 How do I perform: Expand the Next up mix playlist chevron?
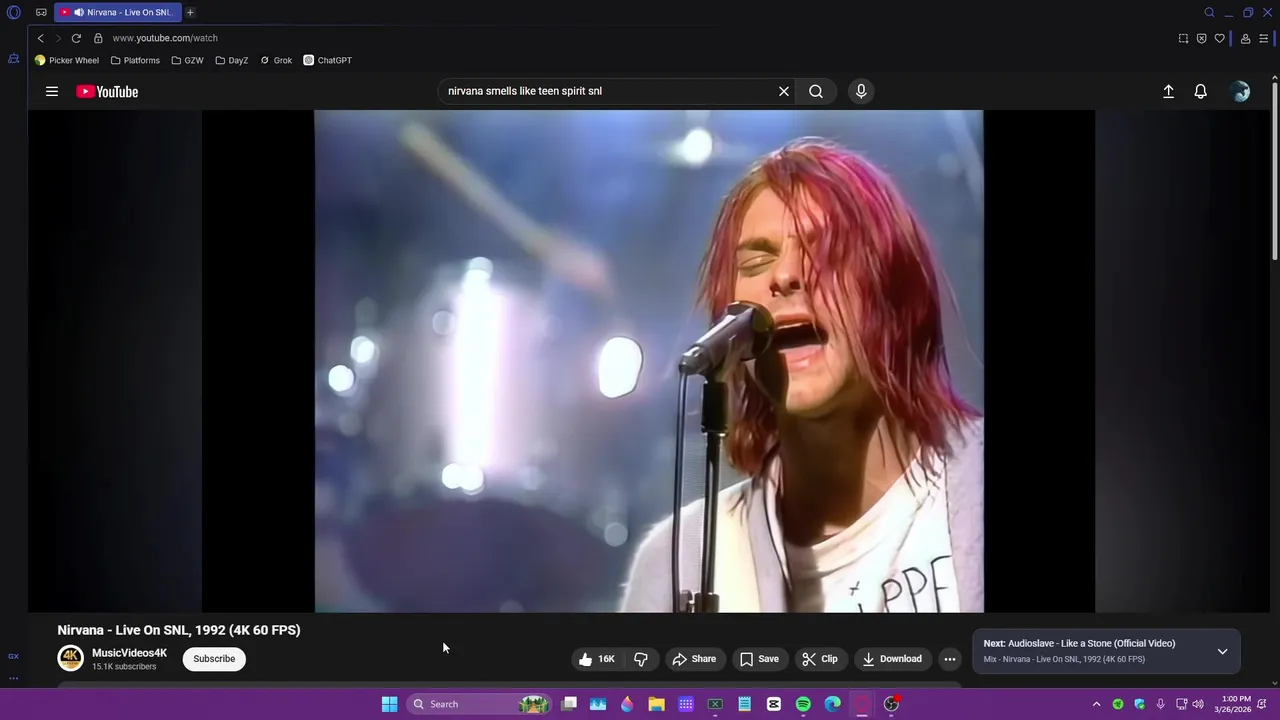[1222, 651]
